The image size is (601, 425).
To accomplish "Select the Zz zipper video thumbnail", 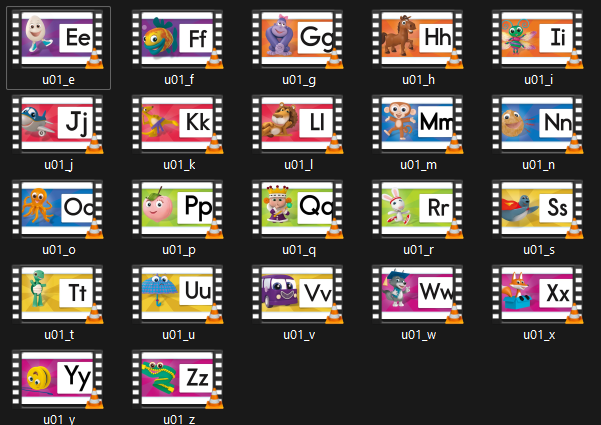I will click(177, 379).
